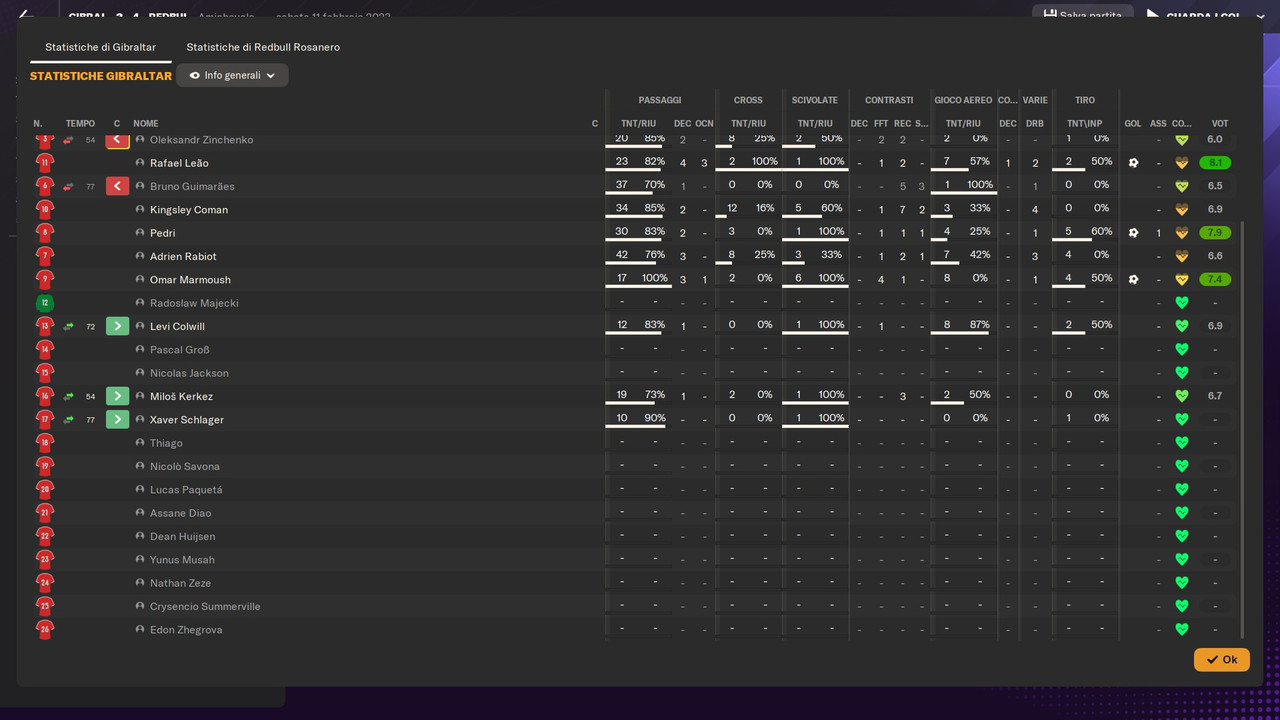Click Radosław Majecki's green number 12 shirt
This screenshot has width=1280, height=720.
[x=44, y=303]
